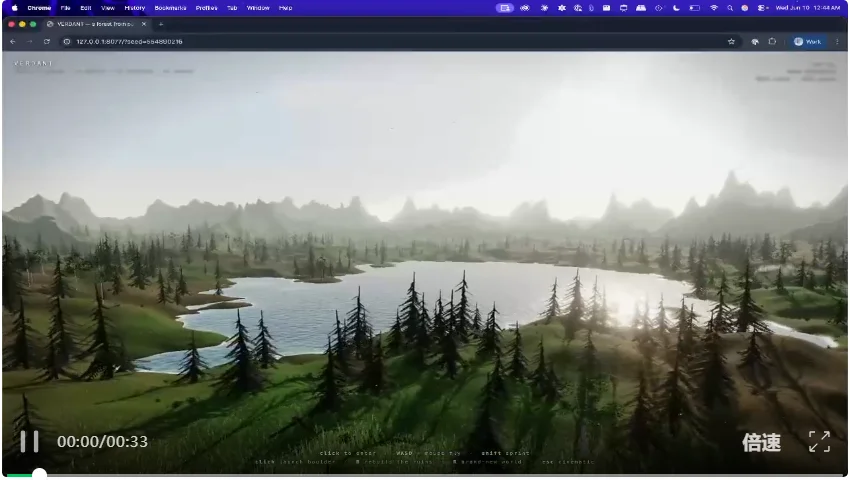Click the video progress bar thumb
This screenshot has width=850, height=480.
tap(39, 475)
